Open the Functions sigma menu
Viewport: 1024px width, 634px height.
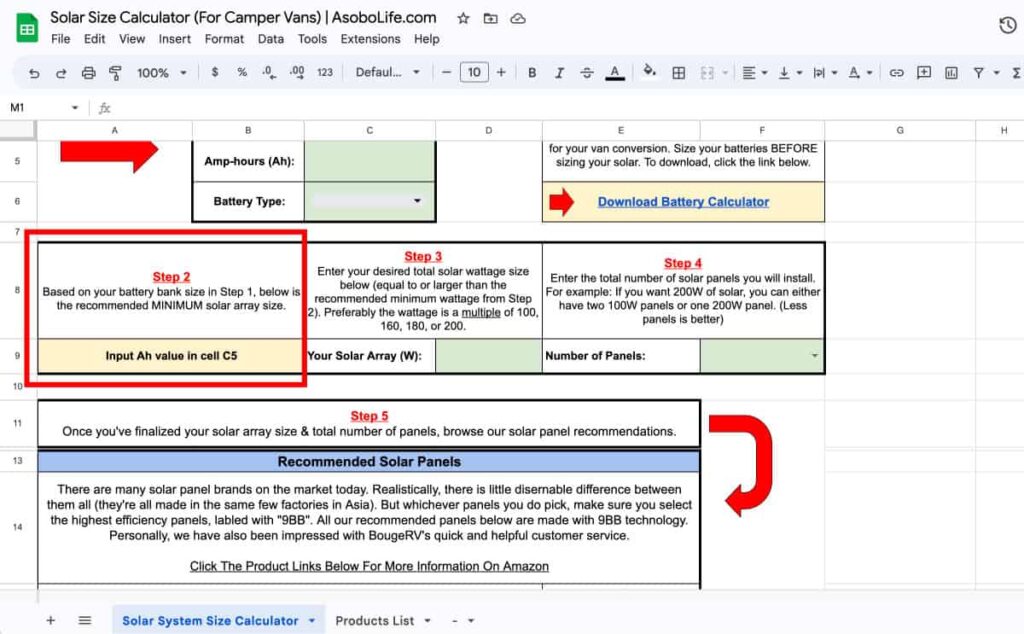click(1017, 73)
